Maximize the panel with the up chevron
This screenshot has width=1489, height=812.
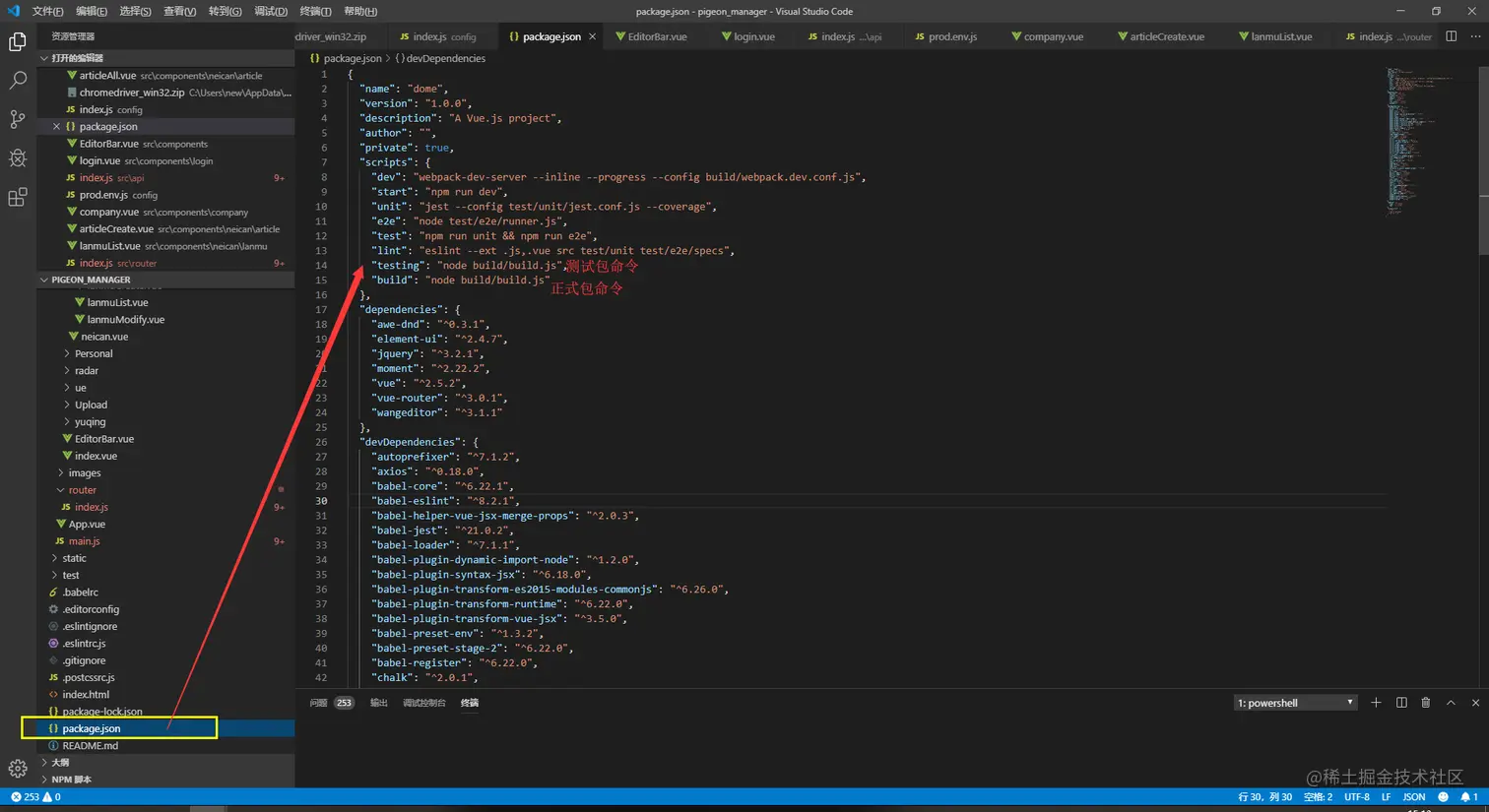(x=1451, y=703)
